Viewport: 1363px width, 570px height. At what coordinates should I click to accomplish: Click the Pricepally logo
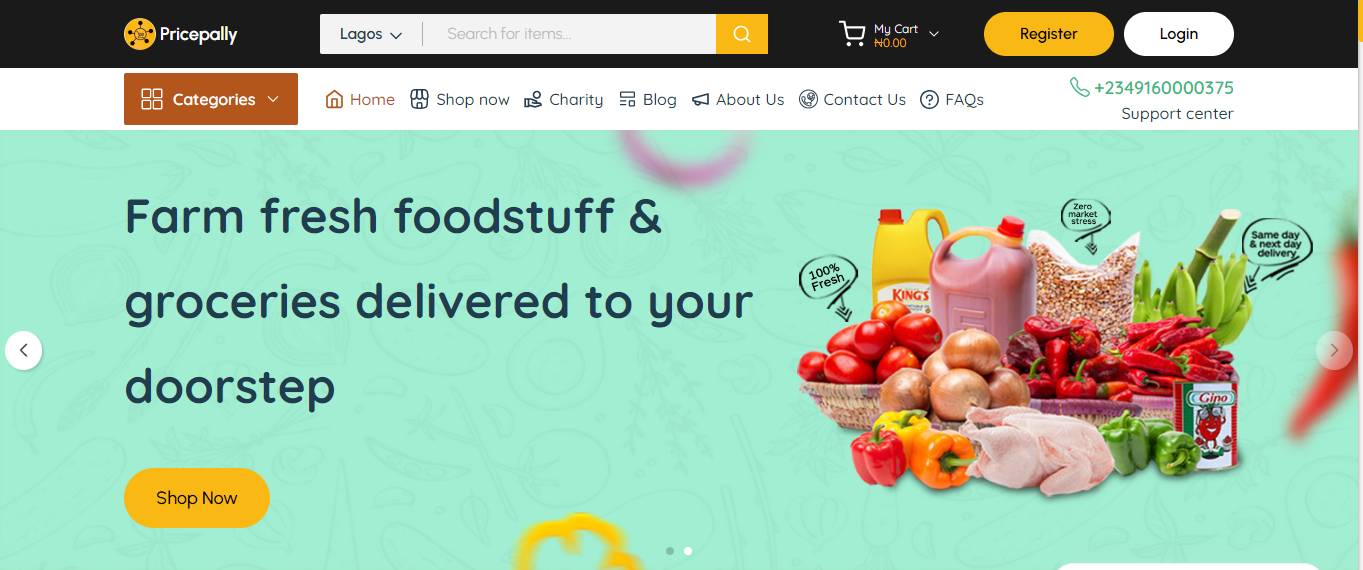[181, 34]
